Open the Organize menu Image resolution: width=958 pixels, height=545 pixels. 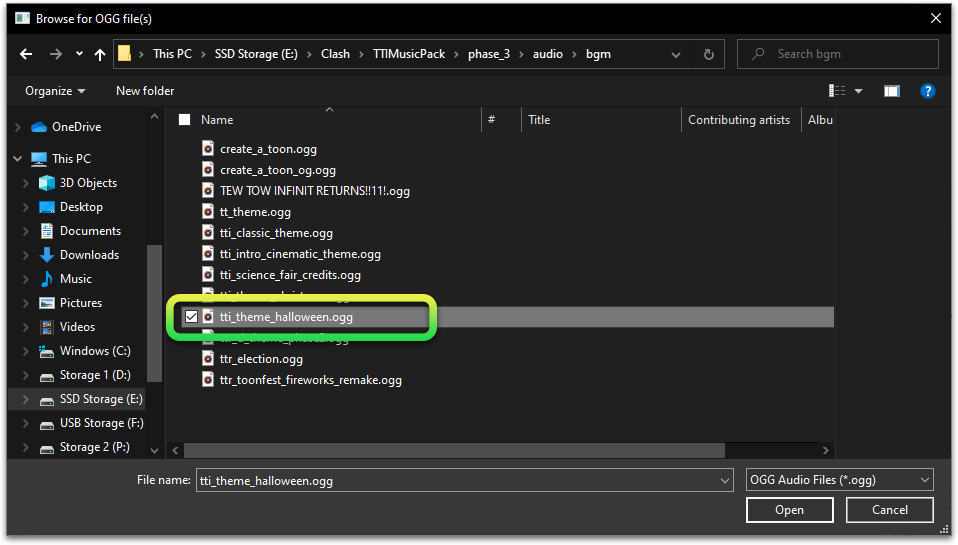pyautogui.click(x=55, y=91)
